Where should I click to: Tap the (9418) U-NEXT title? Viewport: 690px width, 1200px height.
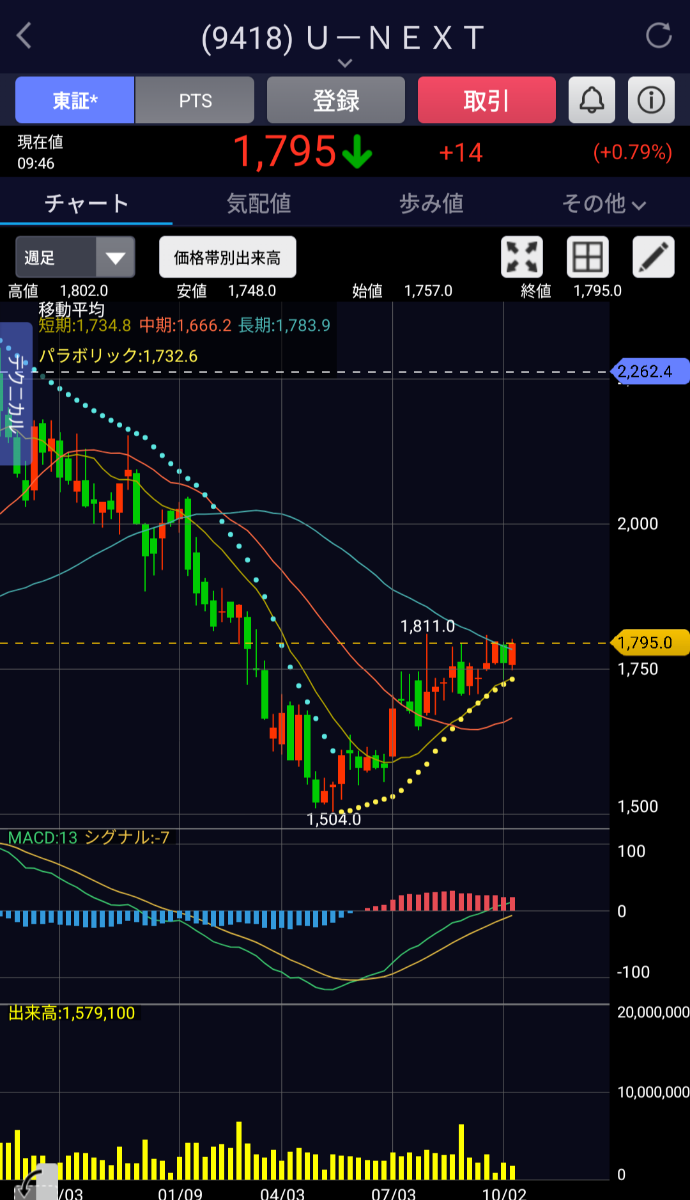click(343, 38)
